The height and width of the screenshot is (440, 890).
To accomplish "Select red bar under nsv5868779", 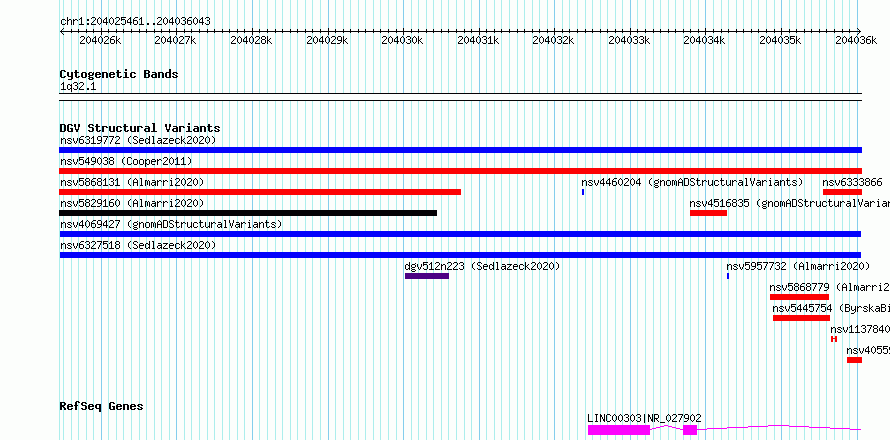I will (x=799, y=297).
